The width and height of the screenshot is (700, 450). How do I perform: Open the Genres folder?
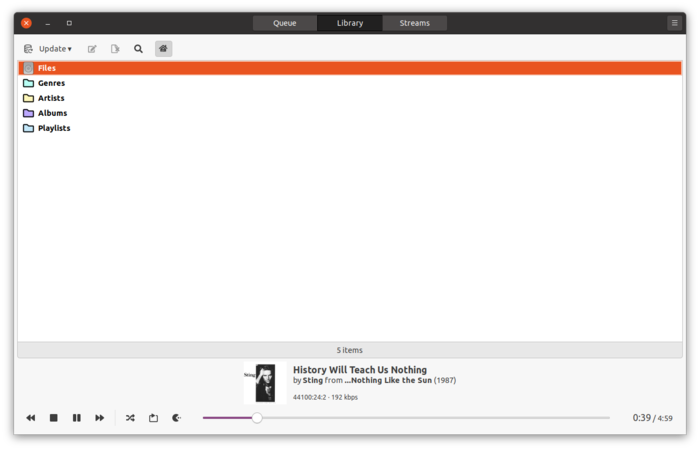tap(51, 83)
